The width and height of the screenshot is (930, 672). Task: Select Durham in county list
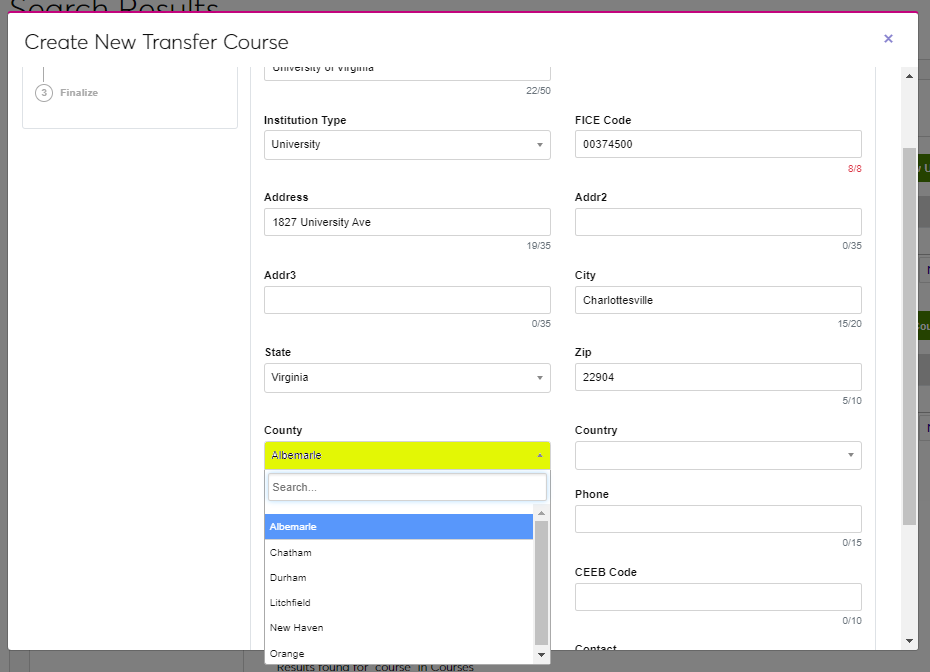tap(399, 577)
